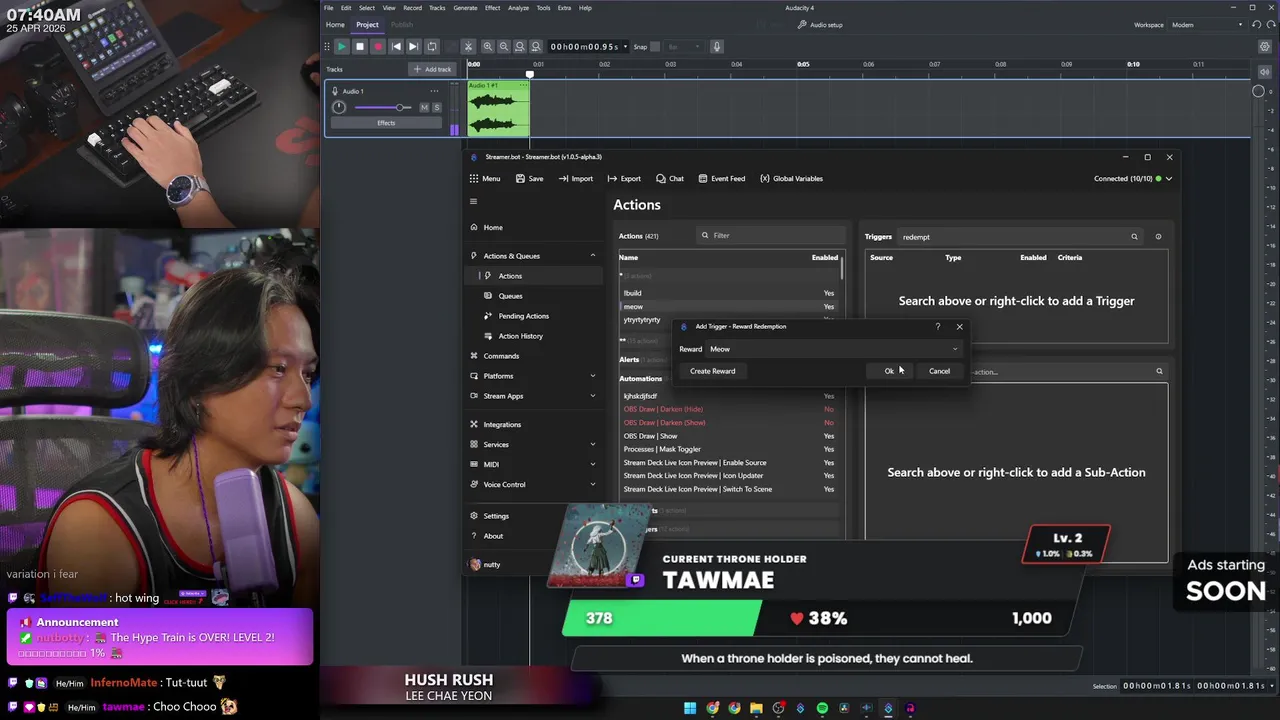This screenshot has width=1280, height=720.
Task: Skip to end in Audacity's transport
Action: pos(413,46)
